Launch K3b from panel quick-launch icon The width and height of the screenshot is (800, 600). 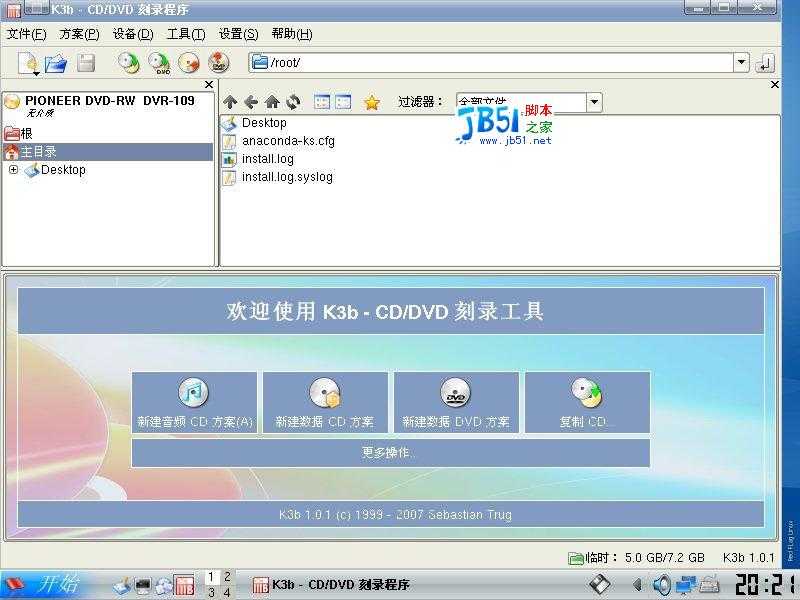coord(184,585)
